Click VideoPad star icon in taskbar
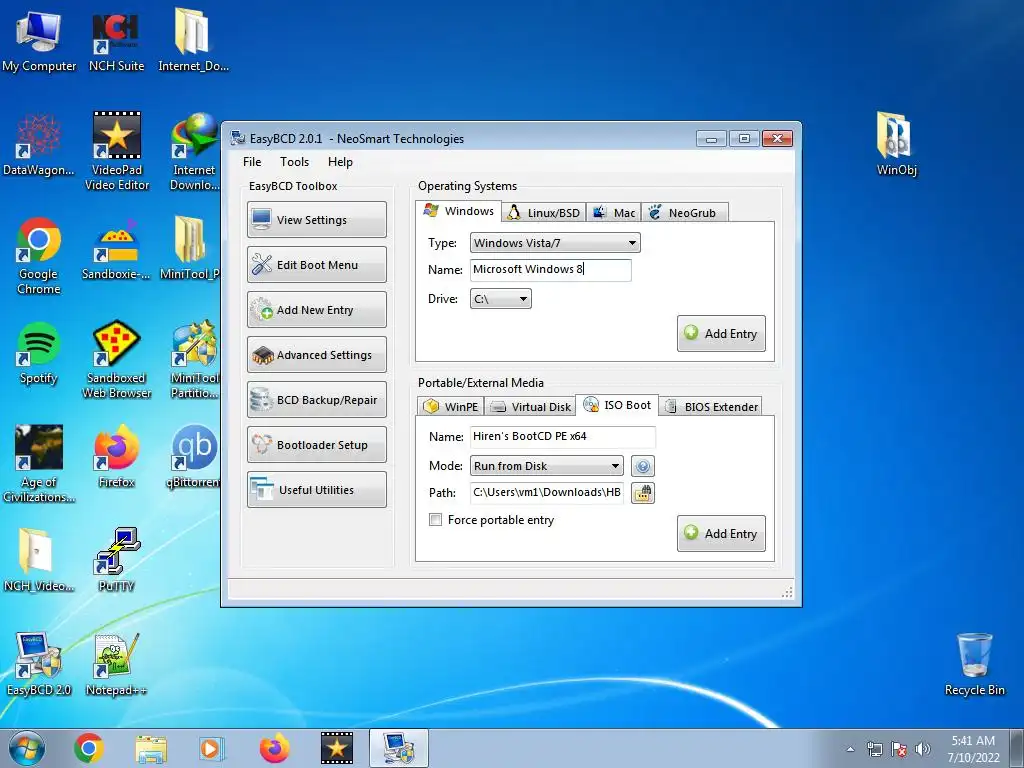1024x768 pixels. coord(337,748)
